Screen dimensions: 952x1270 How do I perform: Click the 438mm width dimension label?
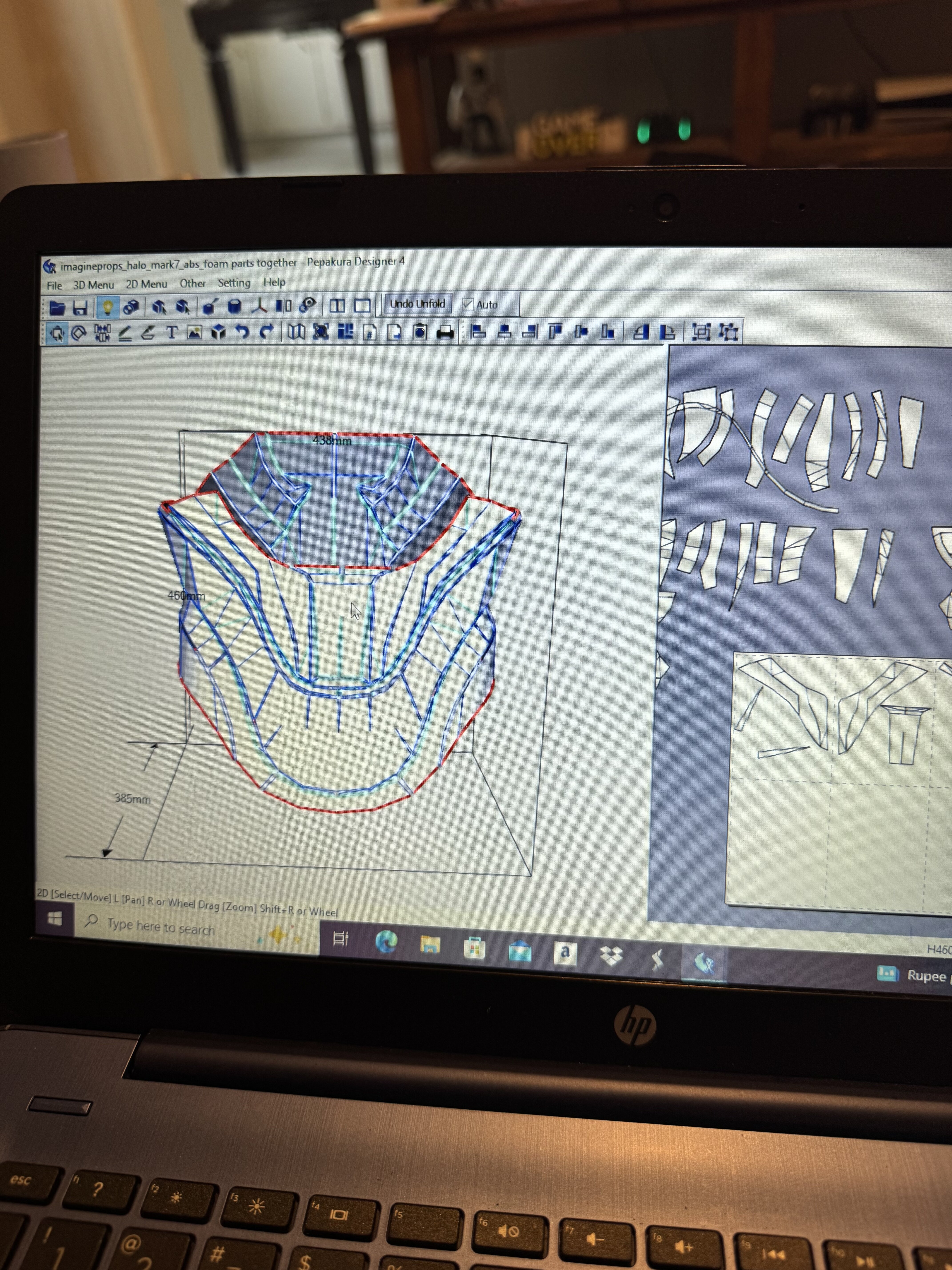point(332,440)
